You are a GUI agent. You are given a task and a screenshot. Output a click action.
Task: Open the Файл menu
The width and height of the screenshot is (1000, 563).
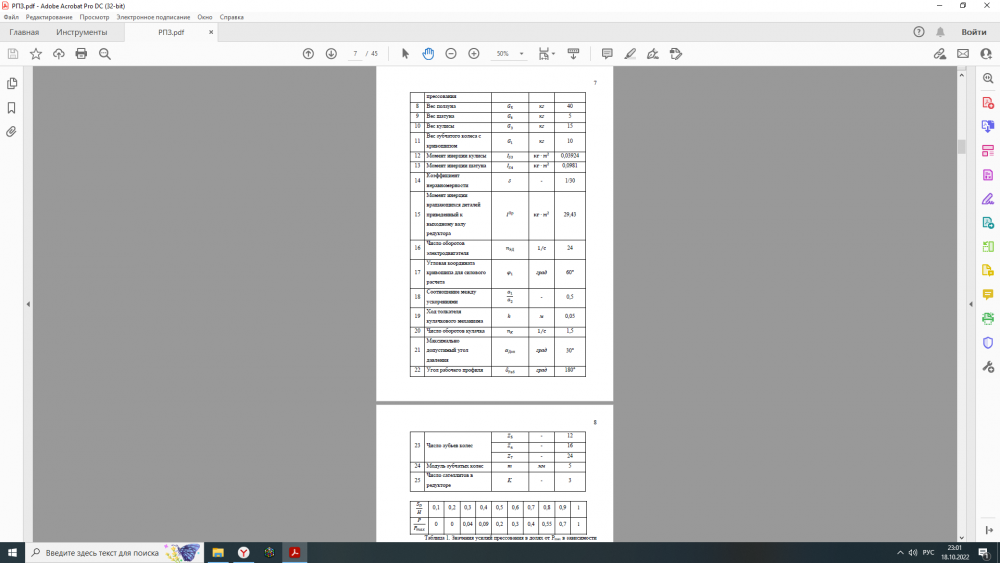(11, 17)
